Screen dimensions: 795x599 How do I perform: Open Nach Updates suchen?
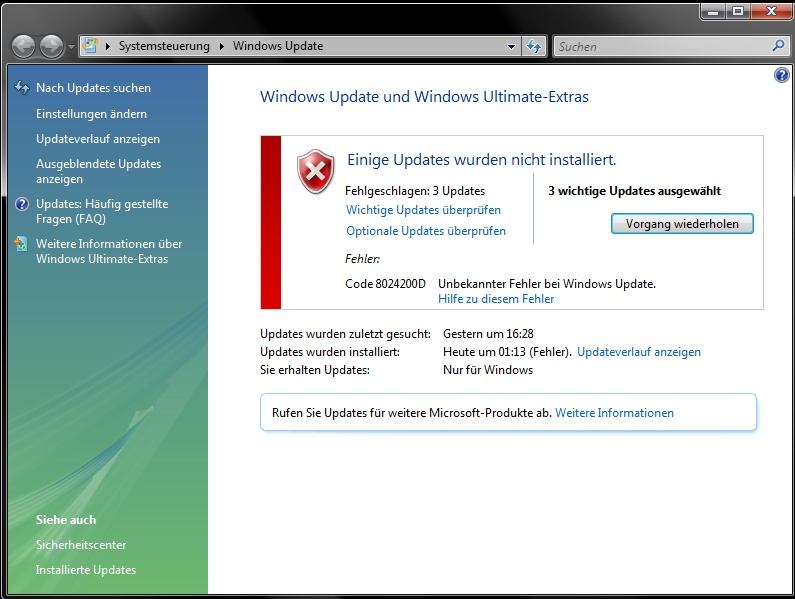click(x=93, y=88)
